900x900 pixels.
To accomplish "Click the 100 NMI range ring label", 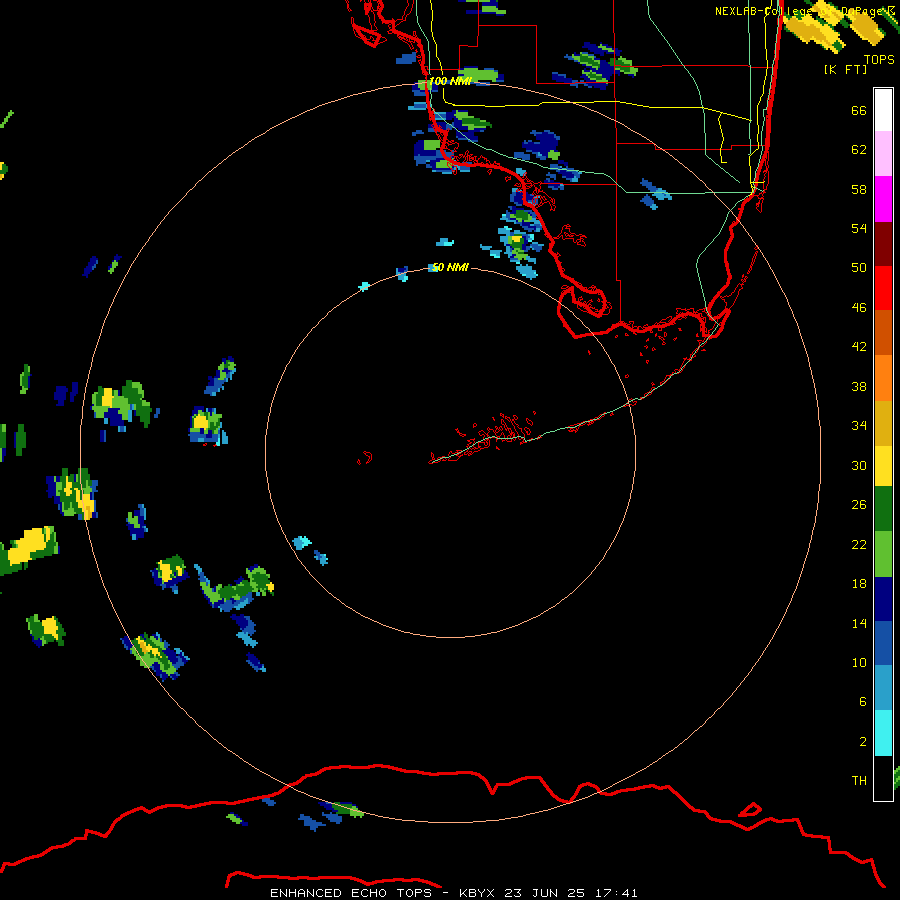I will click(450, 81).
